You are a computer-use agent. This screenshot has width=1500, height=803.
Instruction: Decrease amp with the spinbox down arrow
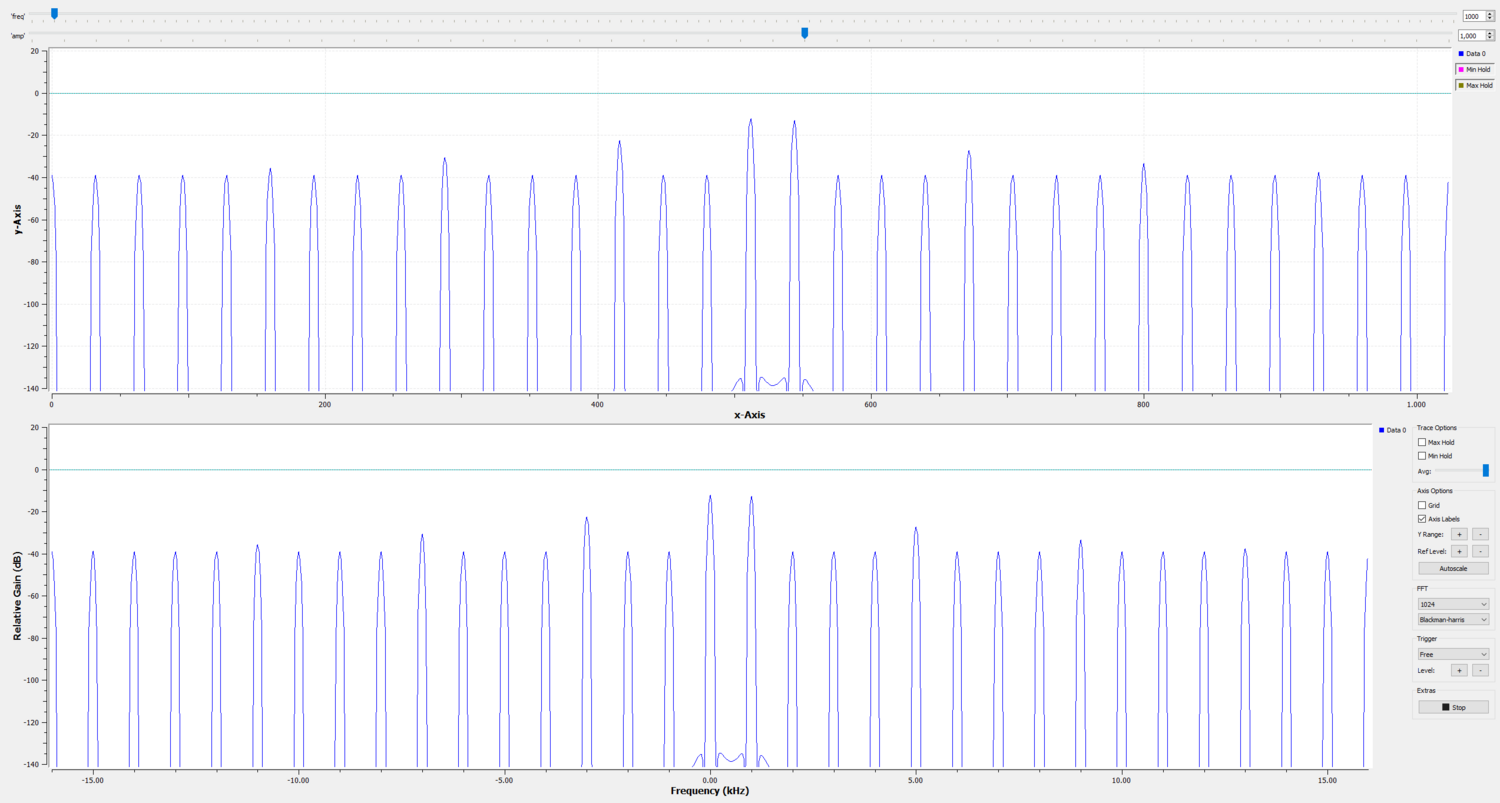pos(1489,39)
